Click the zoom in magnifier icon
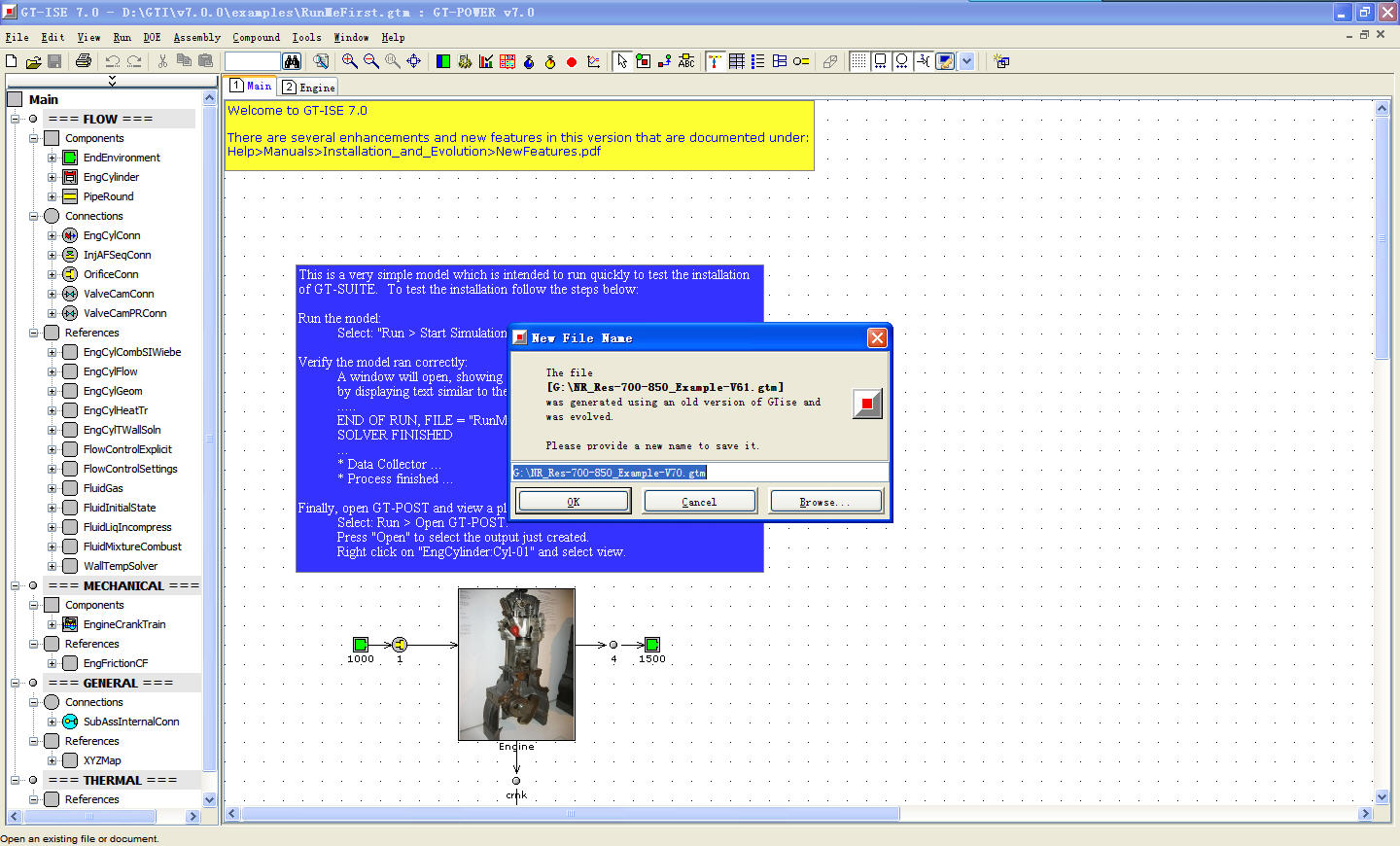 (350, 61)
